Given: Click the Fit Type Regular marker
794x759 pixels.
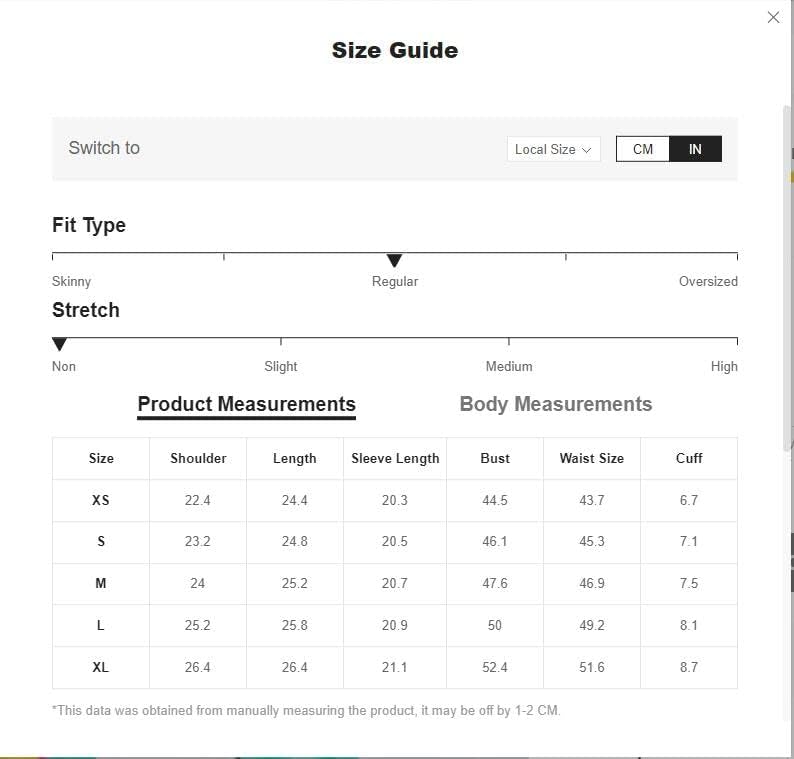Looking at the screenshot, I should [394, 260].
